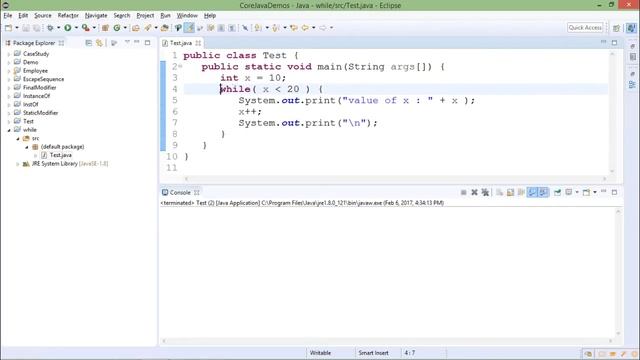Navigate Forward with the right arrow icon
640x360 pixels.
[x=322, y=28]
